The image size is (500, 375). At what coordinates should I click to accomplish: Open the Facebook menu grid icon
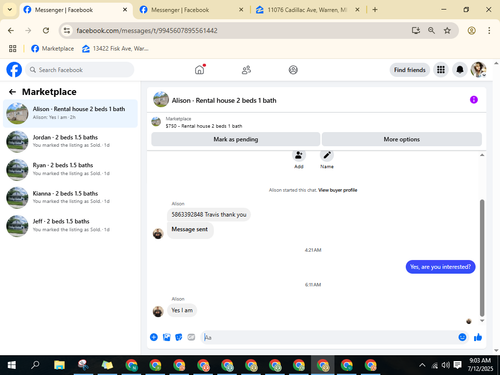pos(441,70)
